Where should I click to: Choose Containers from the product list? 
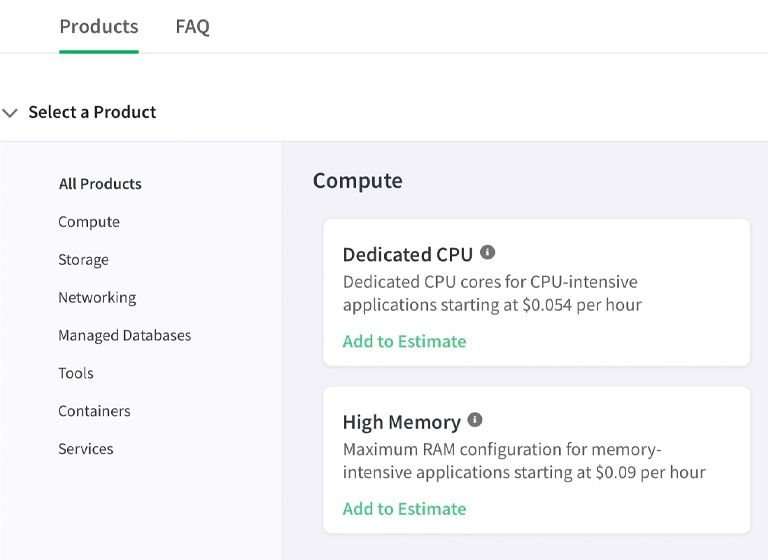click(x=94, y=412)
